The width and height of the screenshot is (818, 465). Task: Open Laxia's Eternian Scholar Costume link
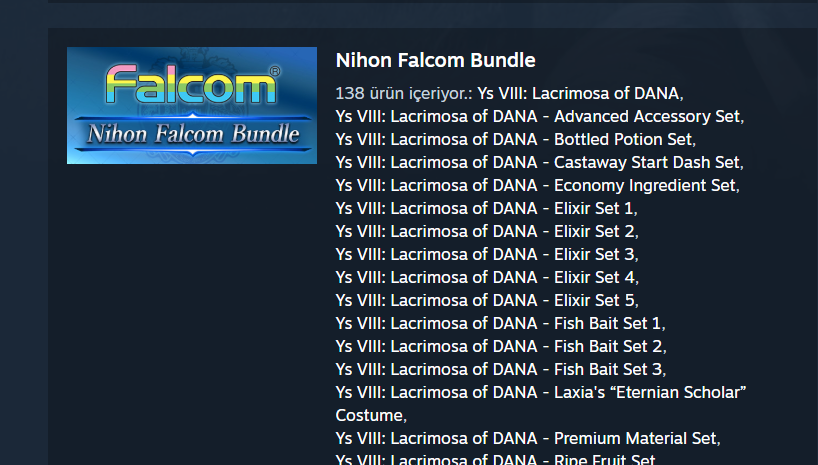pyautogui.click(x=541, y=392)
